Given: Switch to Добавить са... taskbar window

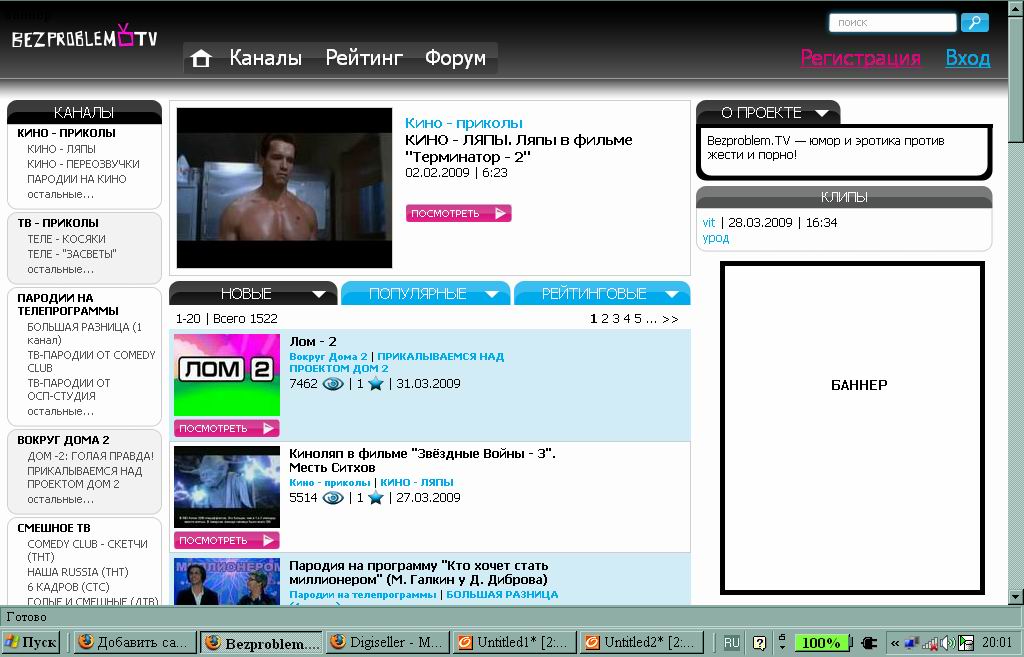Looking at the screenshot, I should pyautogui.click(x=135, y=643).
